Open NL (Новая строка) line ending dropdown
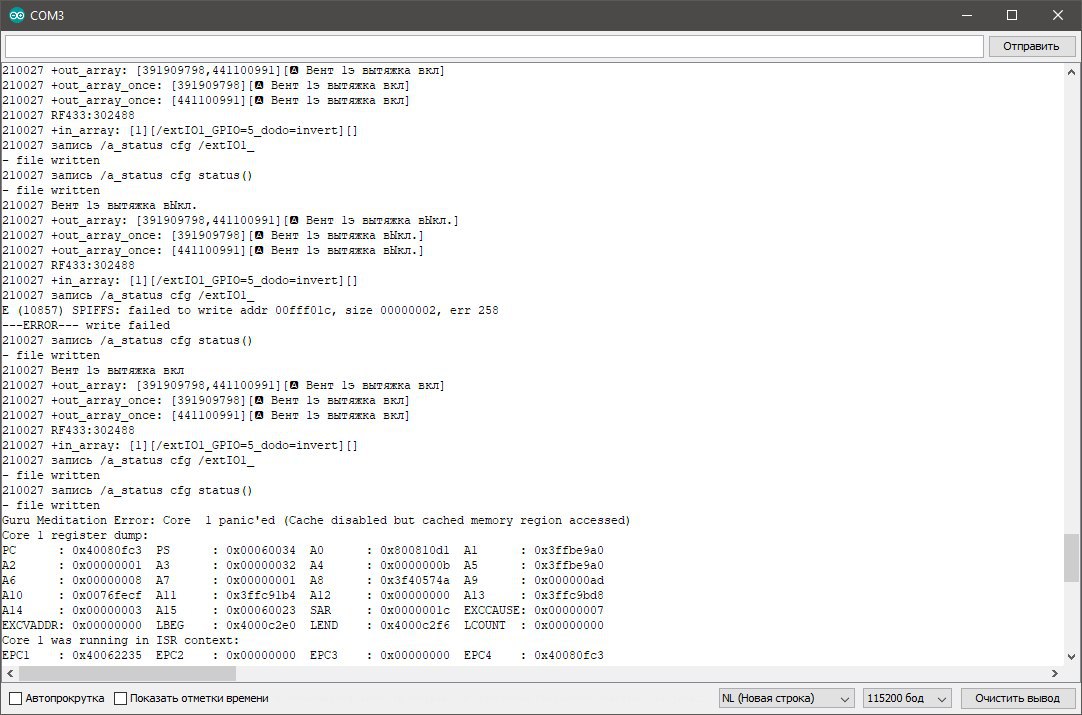Screen dimensions: 1082x715 coord(786,698)
